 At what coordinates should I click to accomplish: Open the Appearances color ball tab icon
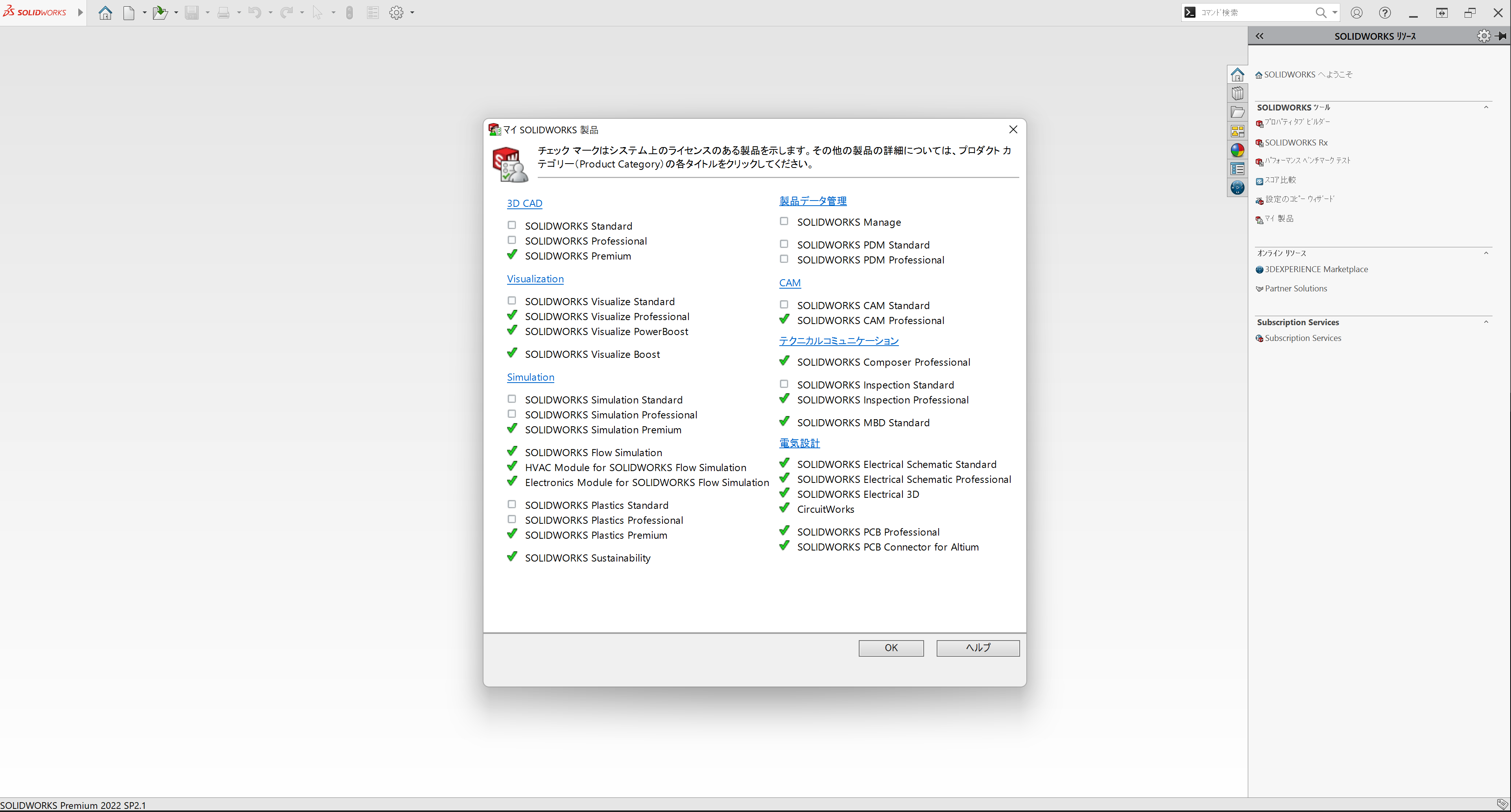tap(1238, 150)
